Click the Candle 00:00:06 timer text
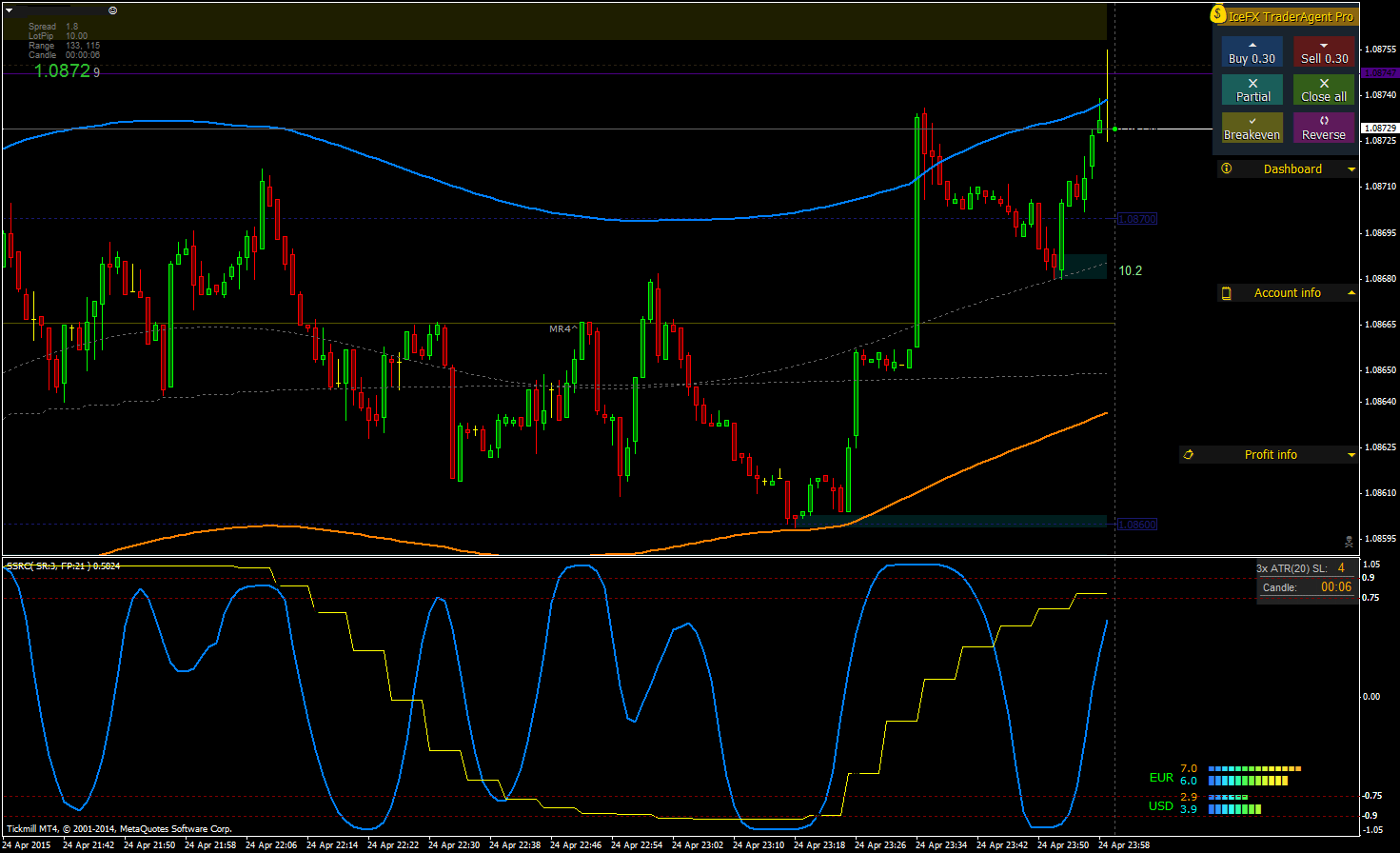1400x853 pixels. [x=64, y=55]
